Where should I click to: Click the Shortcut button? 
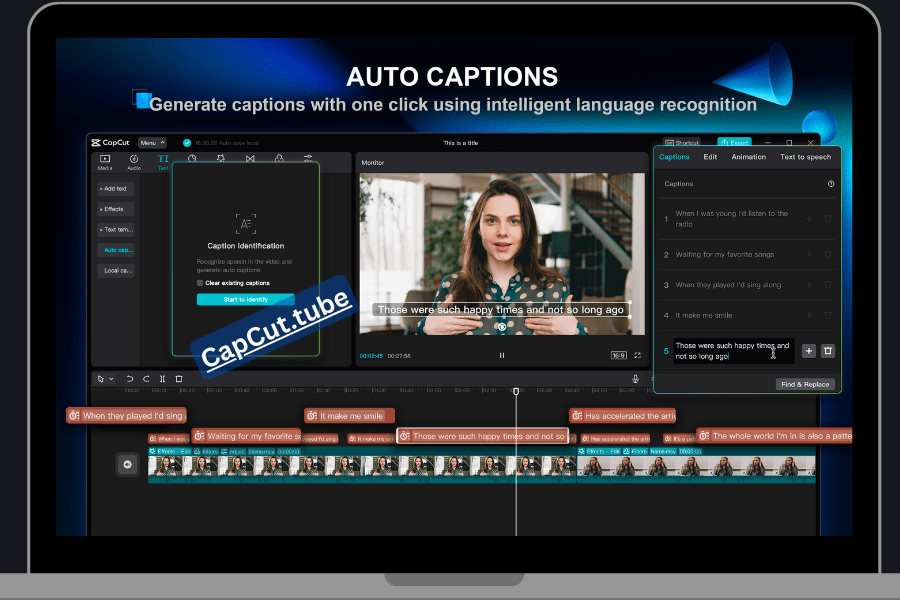tap(682, 142)
